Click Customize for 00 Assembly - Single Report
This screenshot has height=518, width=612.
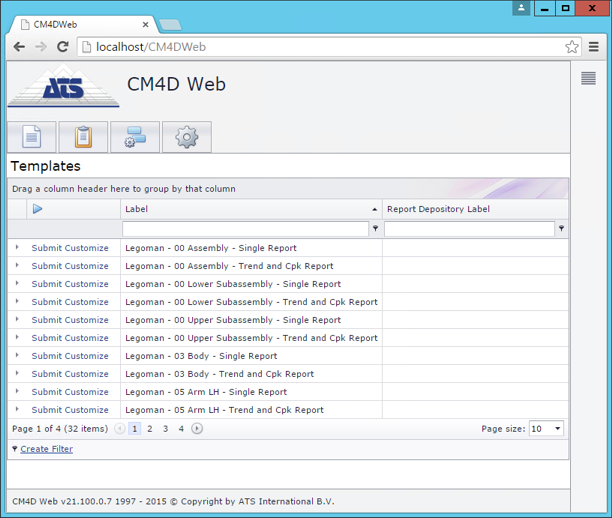pyautogui.click(x=87, y=248)
